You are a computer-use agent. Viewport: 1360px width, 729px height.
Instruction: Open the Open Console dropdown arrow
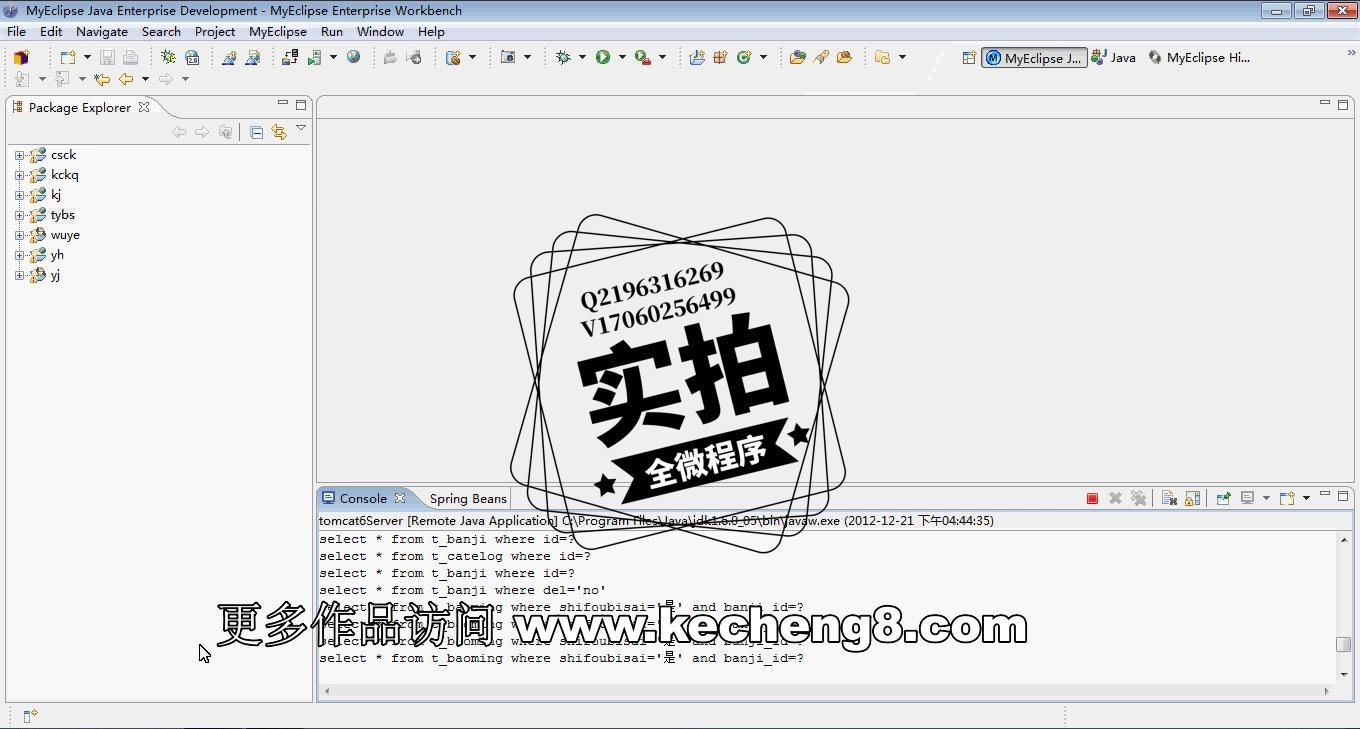click(1306, 498)
